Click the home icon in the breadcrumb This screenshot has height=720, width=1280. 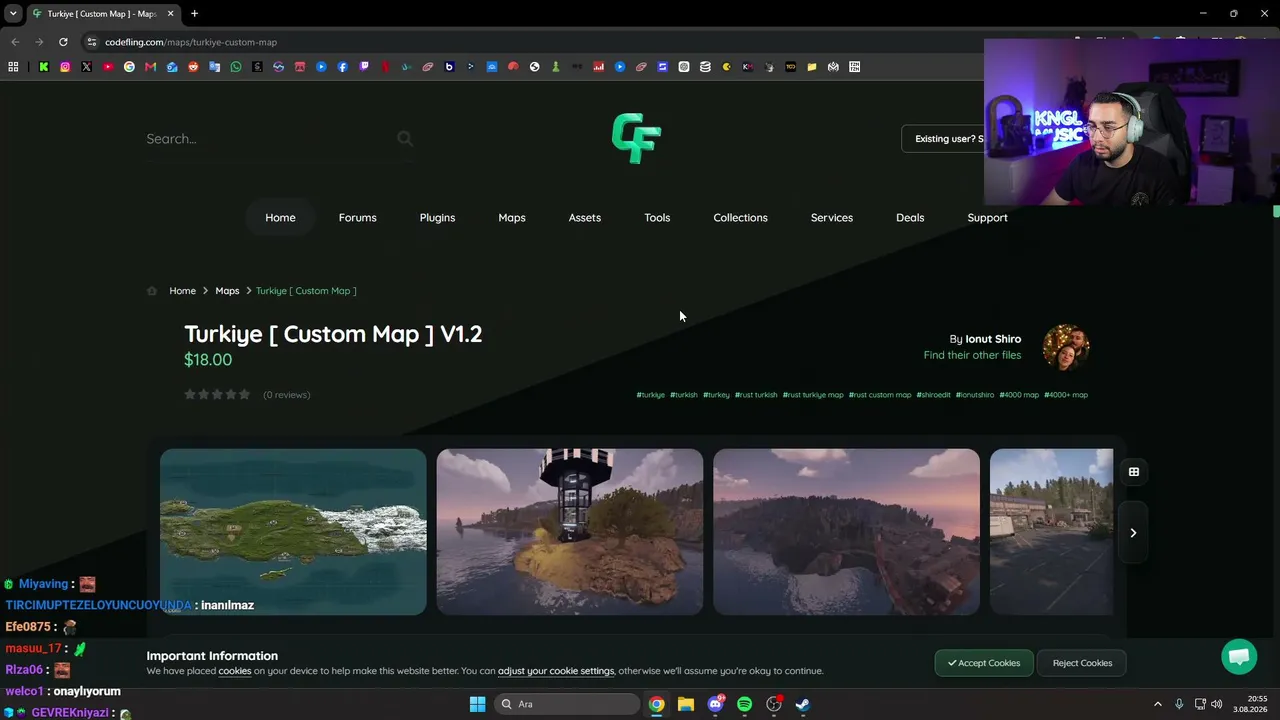[152, 291]
